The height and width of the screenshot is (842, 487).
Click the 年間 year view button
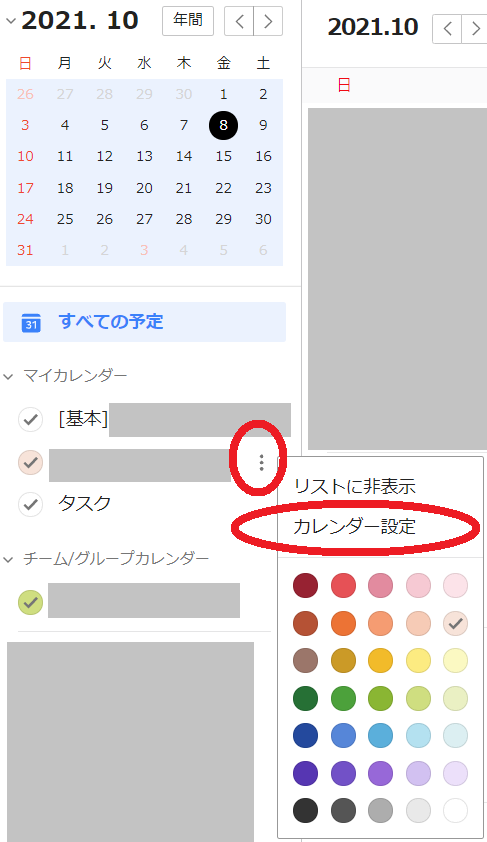188,21
